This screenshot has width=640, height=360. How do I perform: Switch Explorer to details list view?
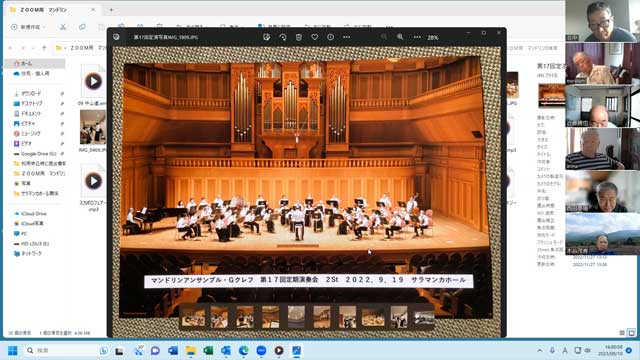tap(622, 333)
